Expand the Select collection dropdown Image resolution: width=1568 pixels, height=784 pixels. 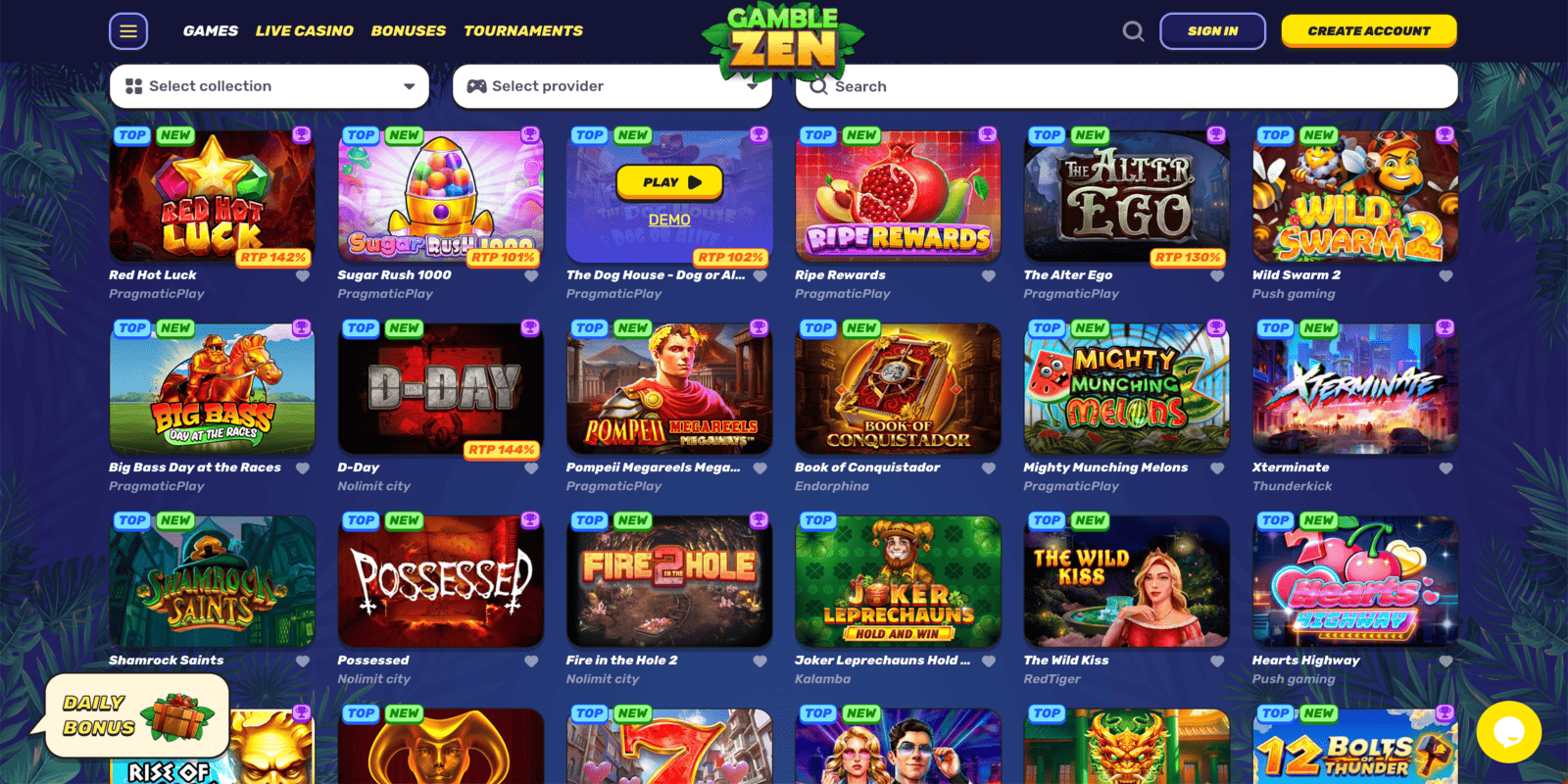tap(269, 86)
